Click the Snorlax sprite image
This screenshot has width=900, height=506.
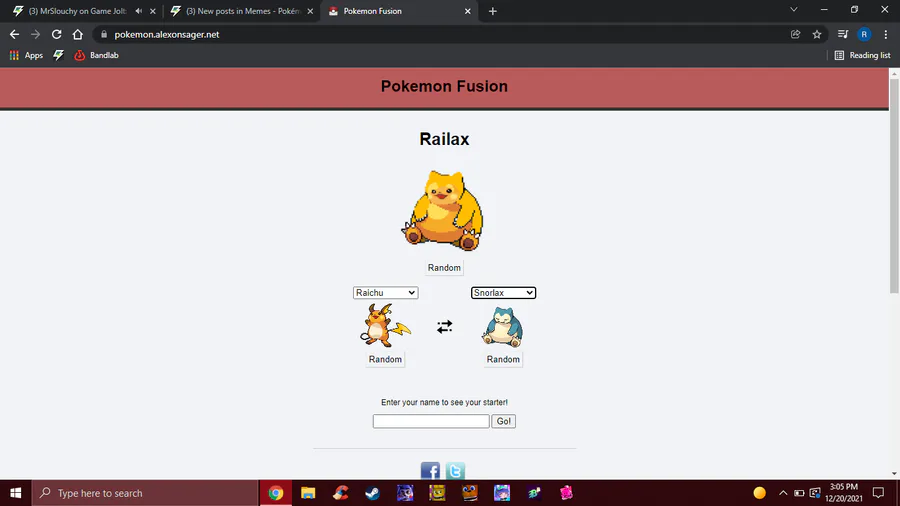503,326
